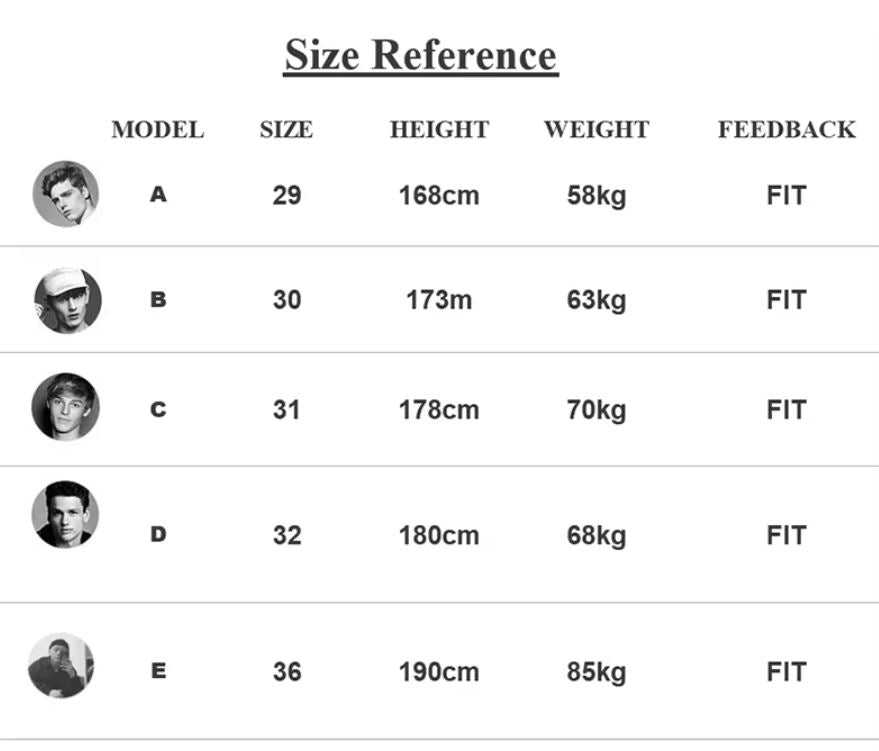Select Model C's round avatar

66,407
